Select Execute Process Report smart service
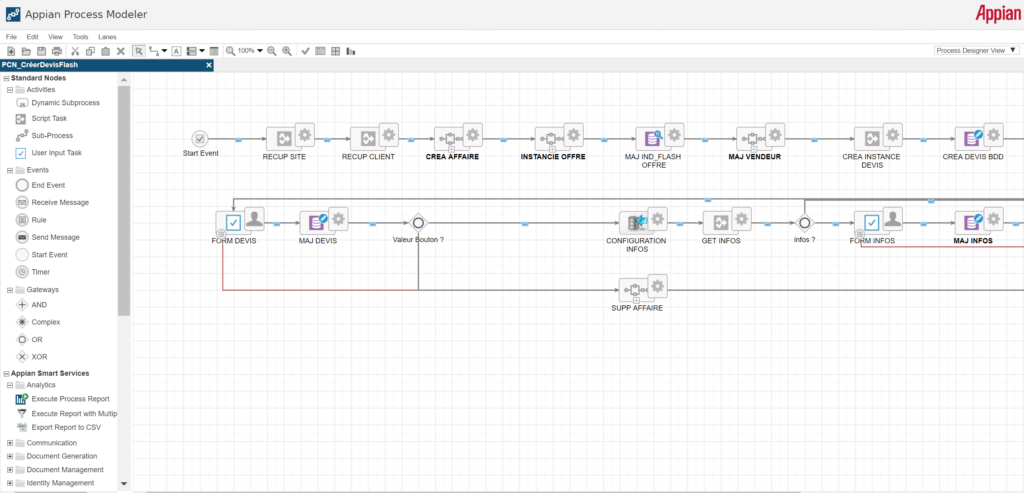The height and width of the screenshot is (493, 1024). (x=62, y=398)
